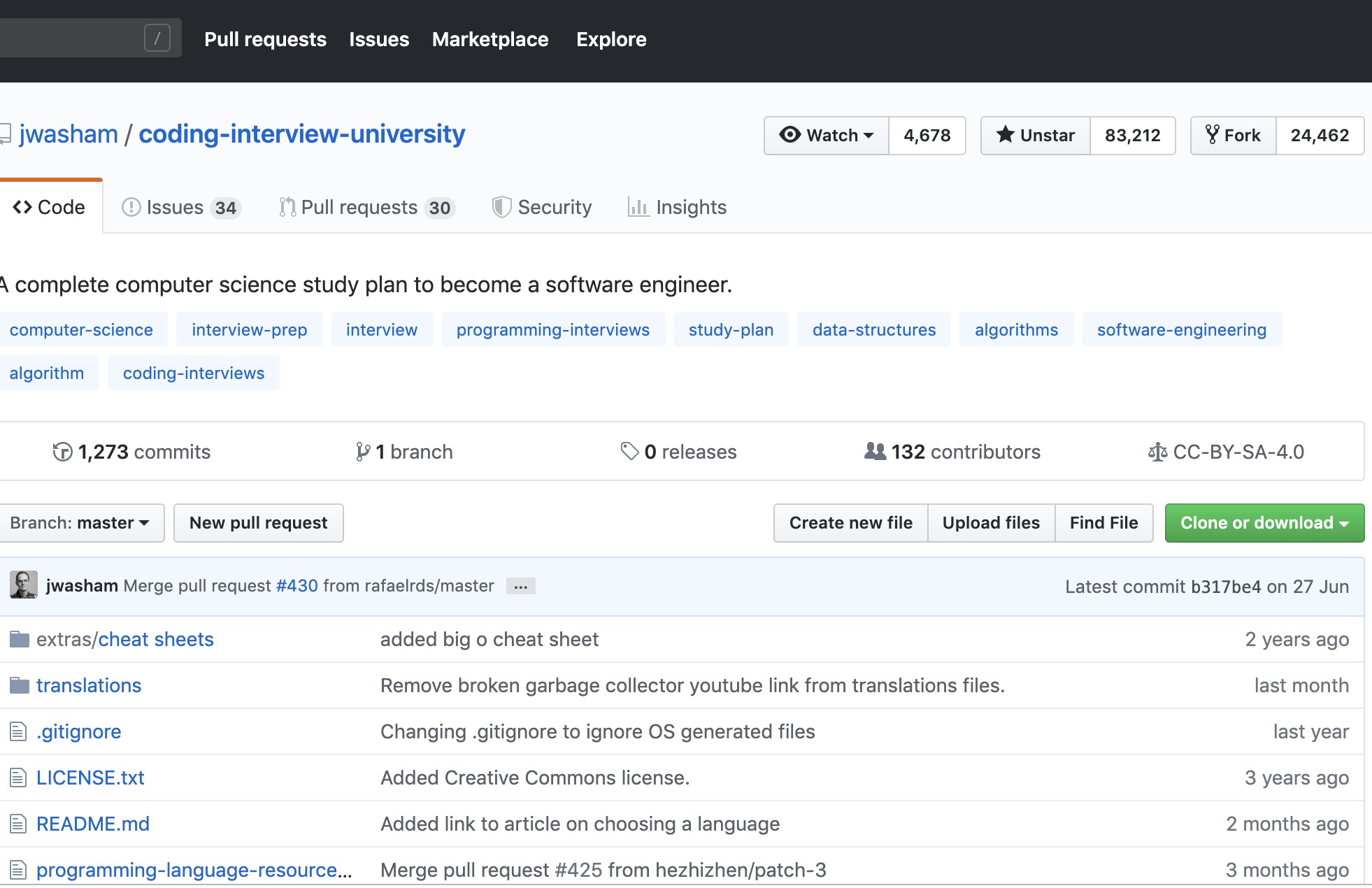Click the shield icon next to Security
1372x888 pixels.
(501, 207)
